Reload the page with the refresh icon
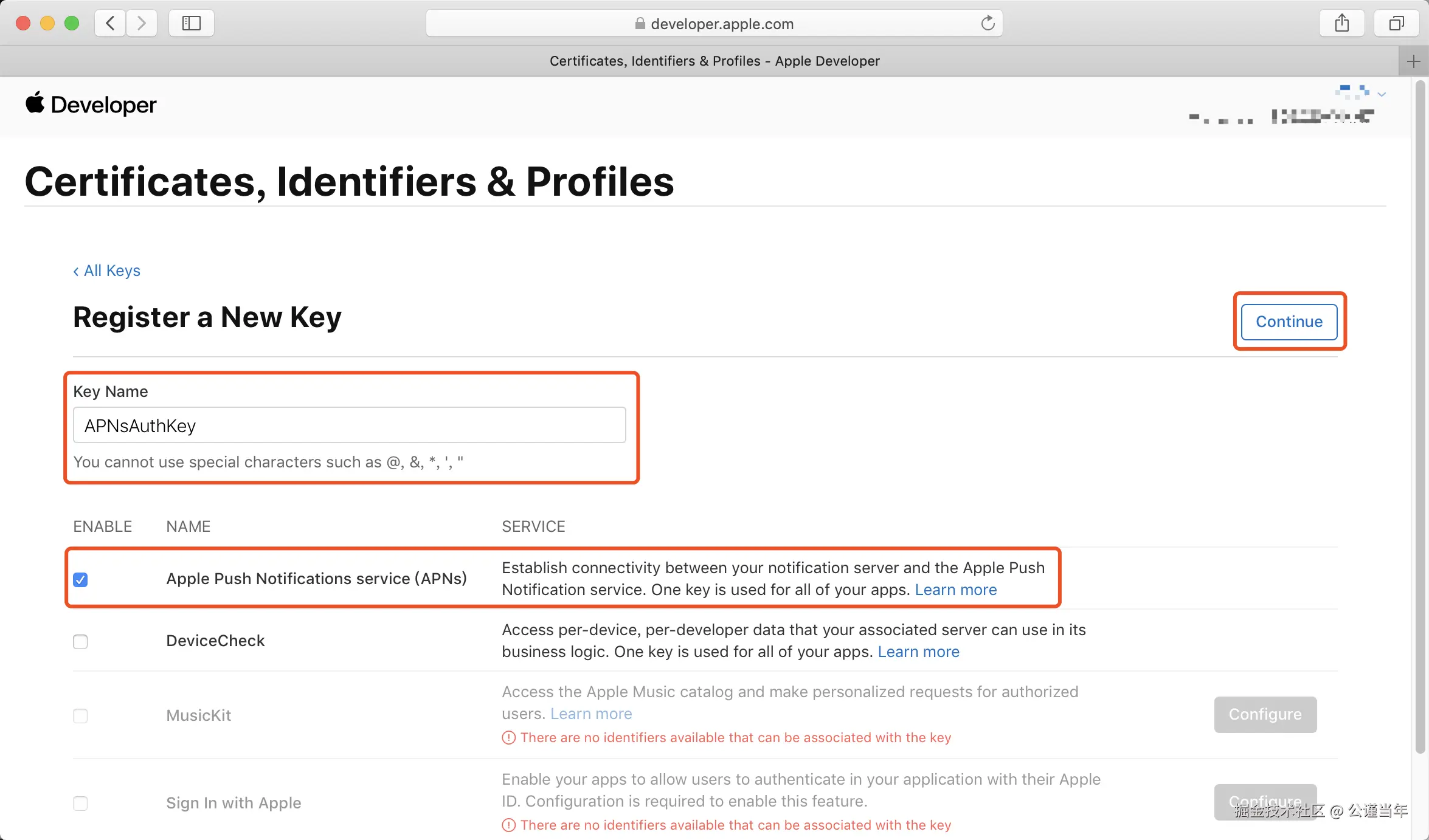The height and width of the screenshot is (840, 1429). [988, 24]
